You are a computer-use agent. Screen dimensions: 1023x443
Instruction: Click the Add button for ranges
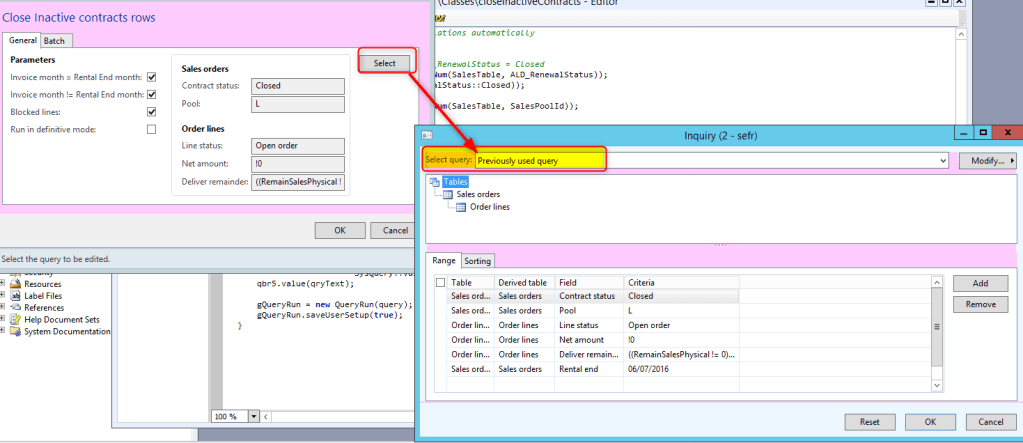tap(979, 284)
